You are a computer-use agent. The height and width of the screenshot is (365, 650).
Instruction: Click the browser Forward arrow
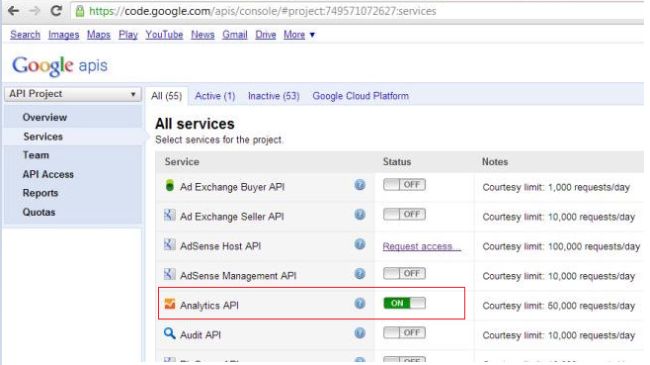coord(34,11)
